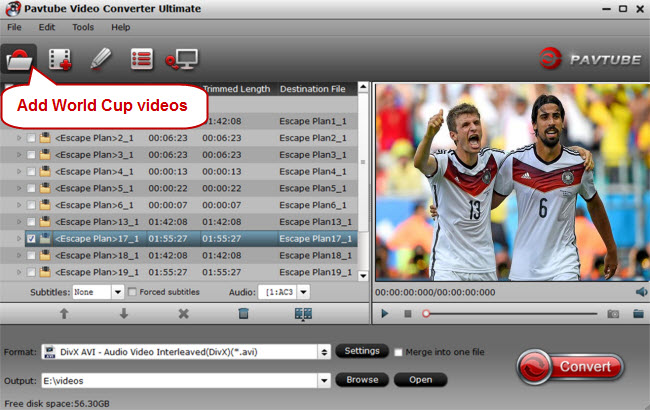The width and height of the screenshot is (650, 410).
Task: Expand the Escape Plan>19_1 row triangle
Action: 19,272
